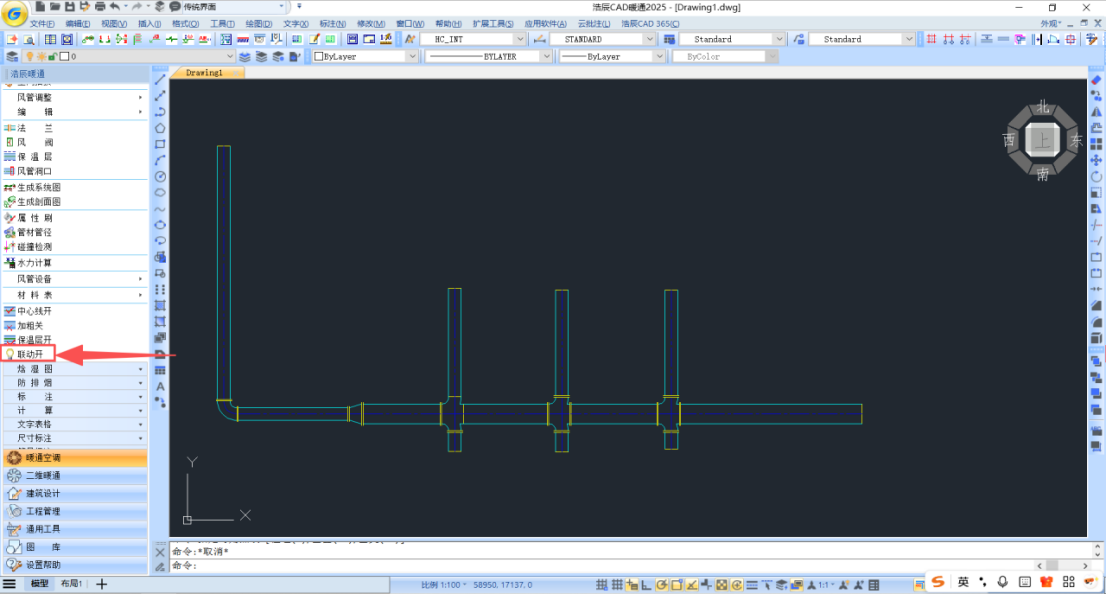Click the command line input field

(x=600, y=566)
